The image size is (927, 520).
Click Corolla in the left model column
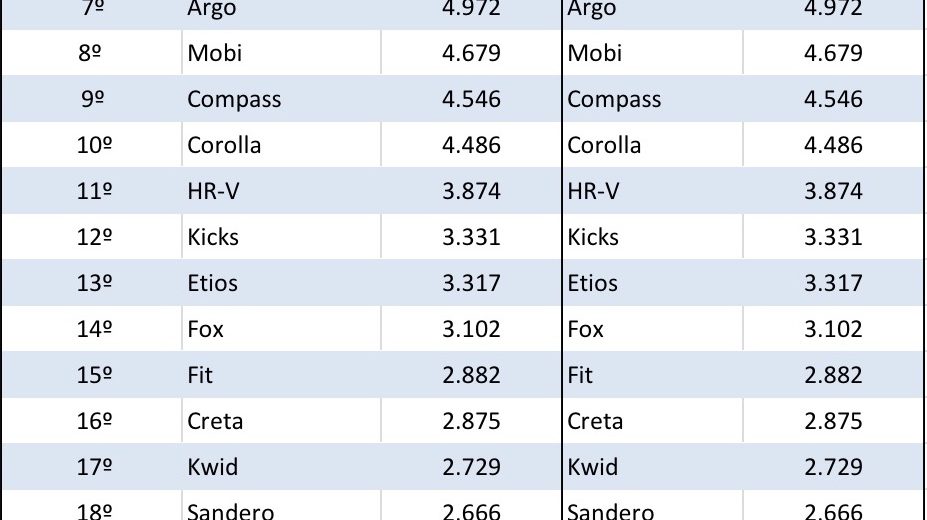click(x=224, y=145)
